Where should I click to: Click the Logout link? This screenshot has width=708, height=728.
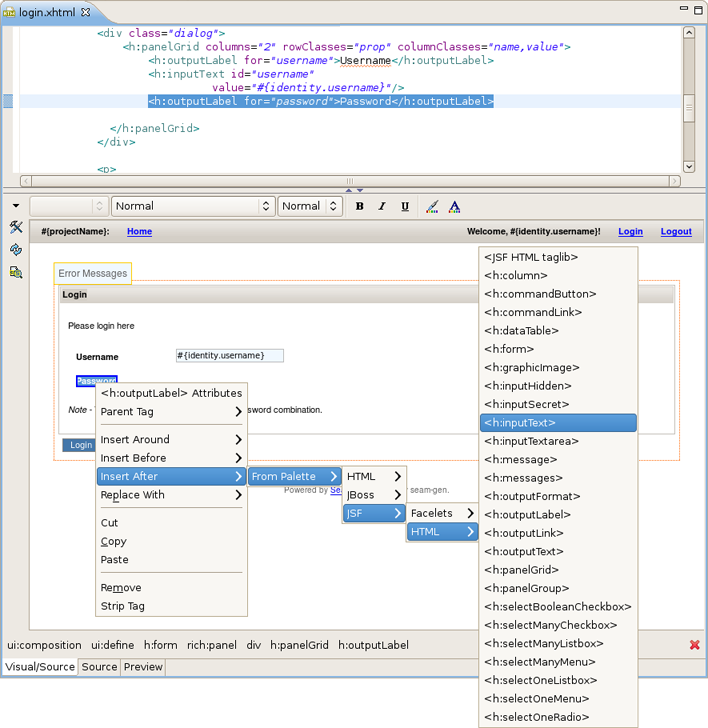(676, 232)
